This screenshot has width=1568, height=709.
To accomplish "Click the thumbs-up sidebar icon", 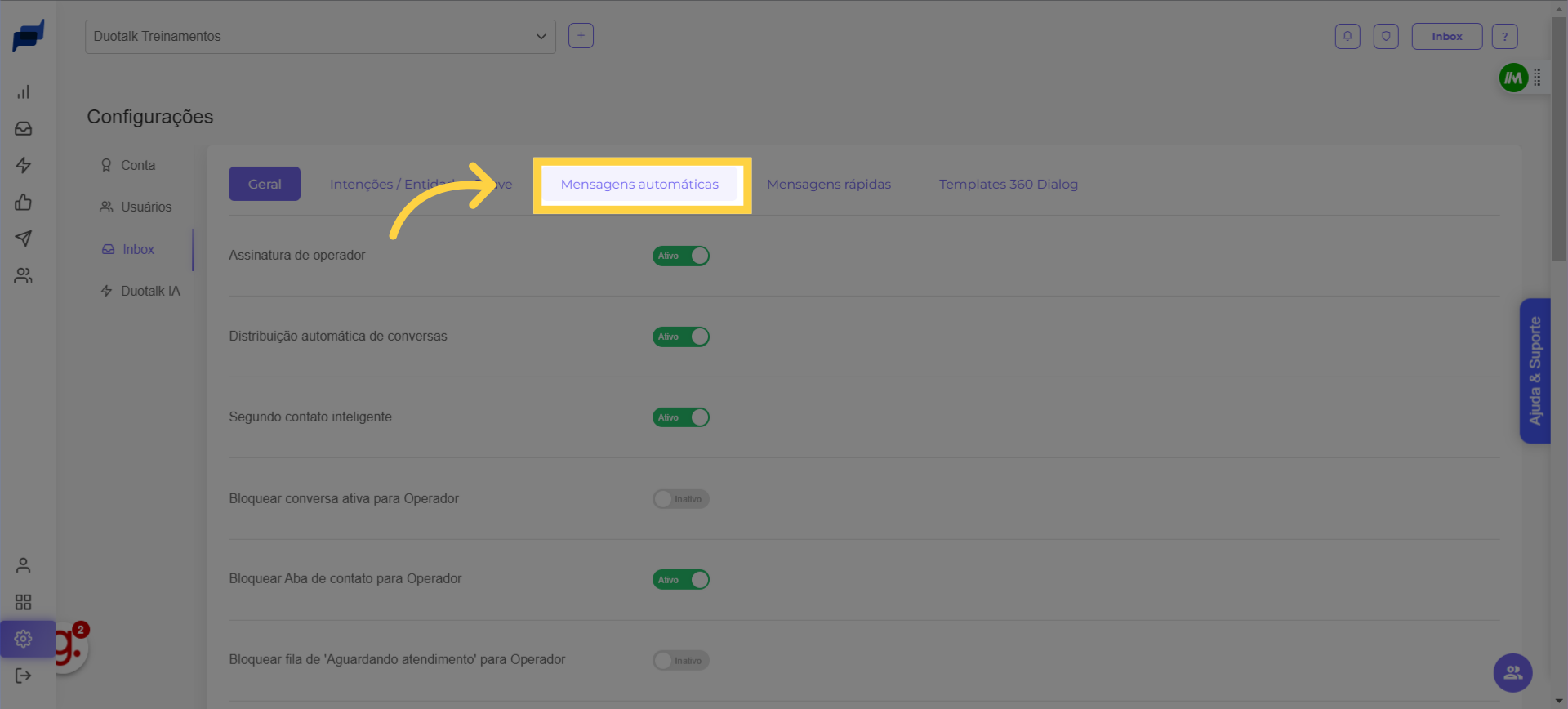I will tap(23, 203).
